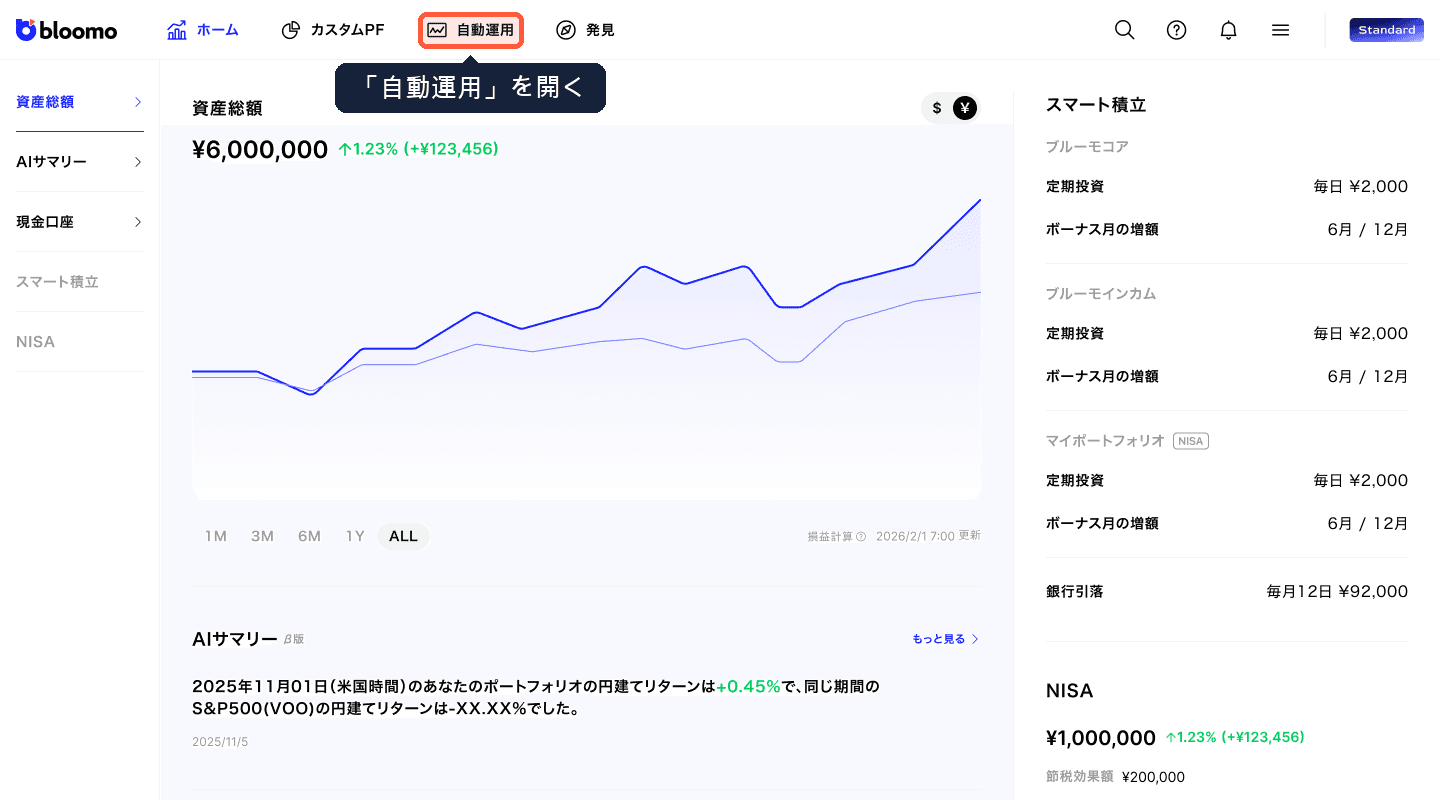Click ブルーモコア heading

pos(1087,147)
